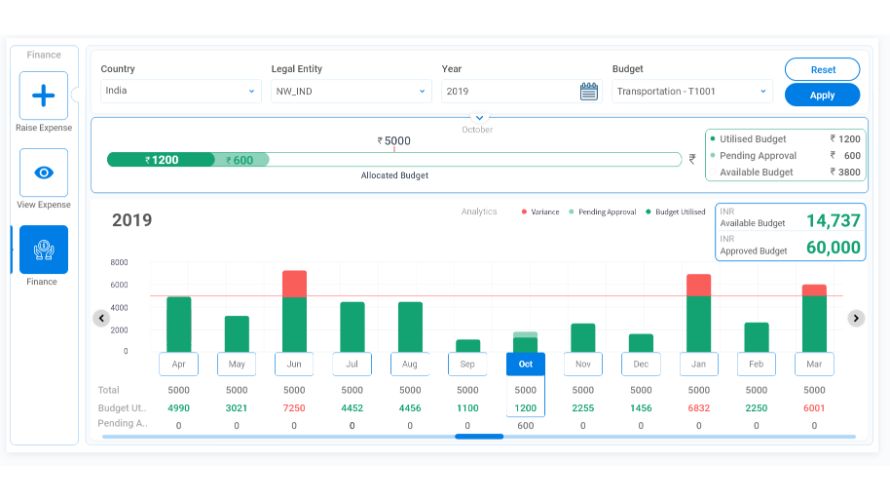The image size is (890, 500).
Task: Open the Year calendar picker icon
Action: [x=589, y=91]
